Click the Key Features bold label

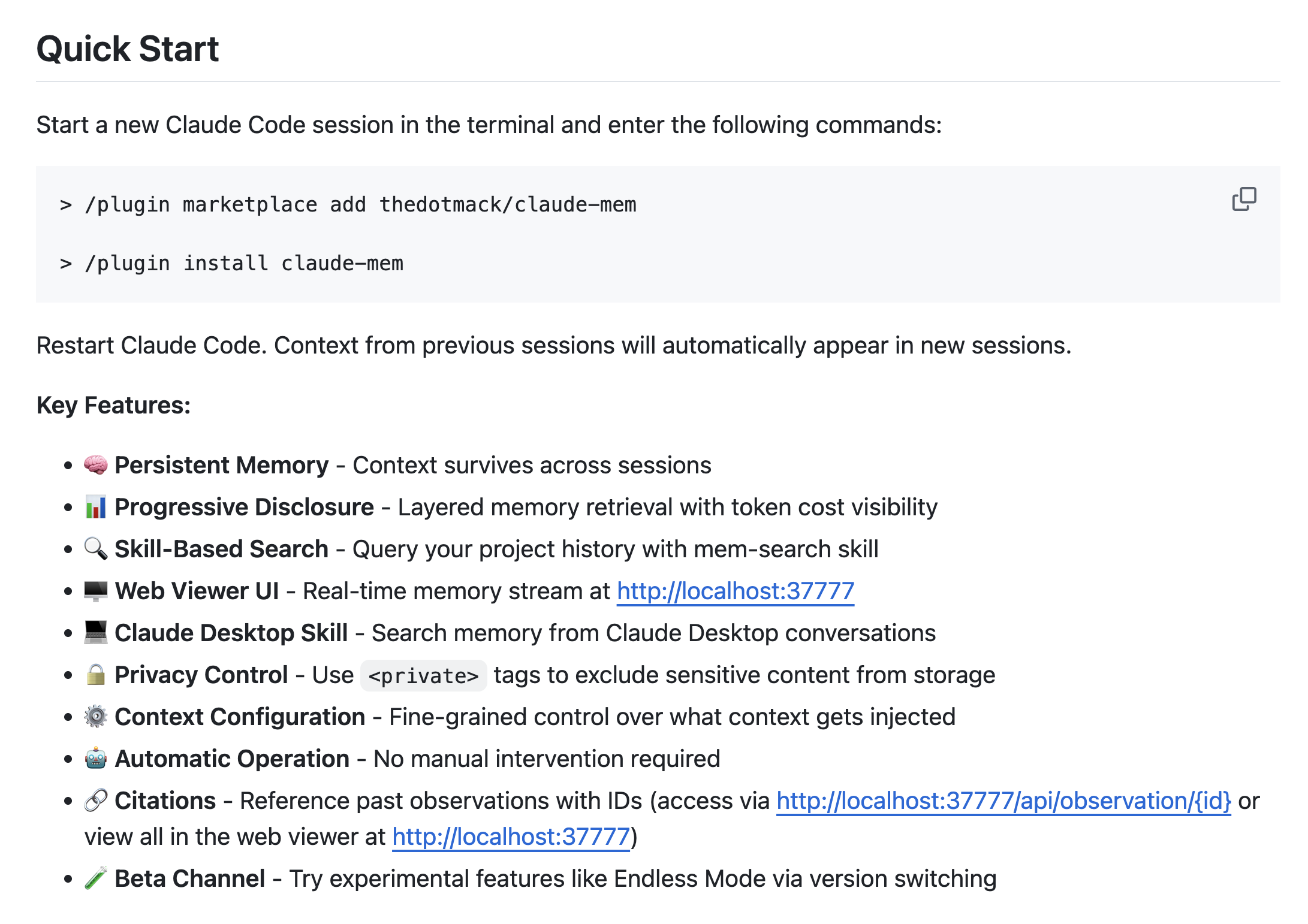tap(113, 406)
